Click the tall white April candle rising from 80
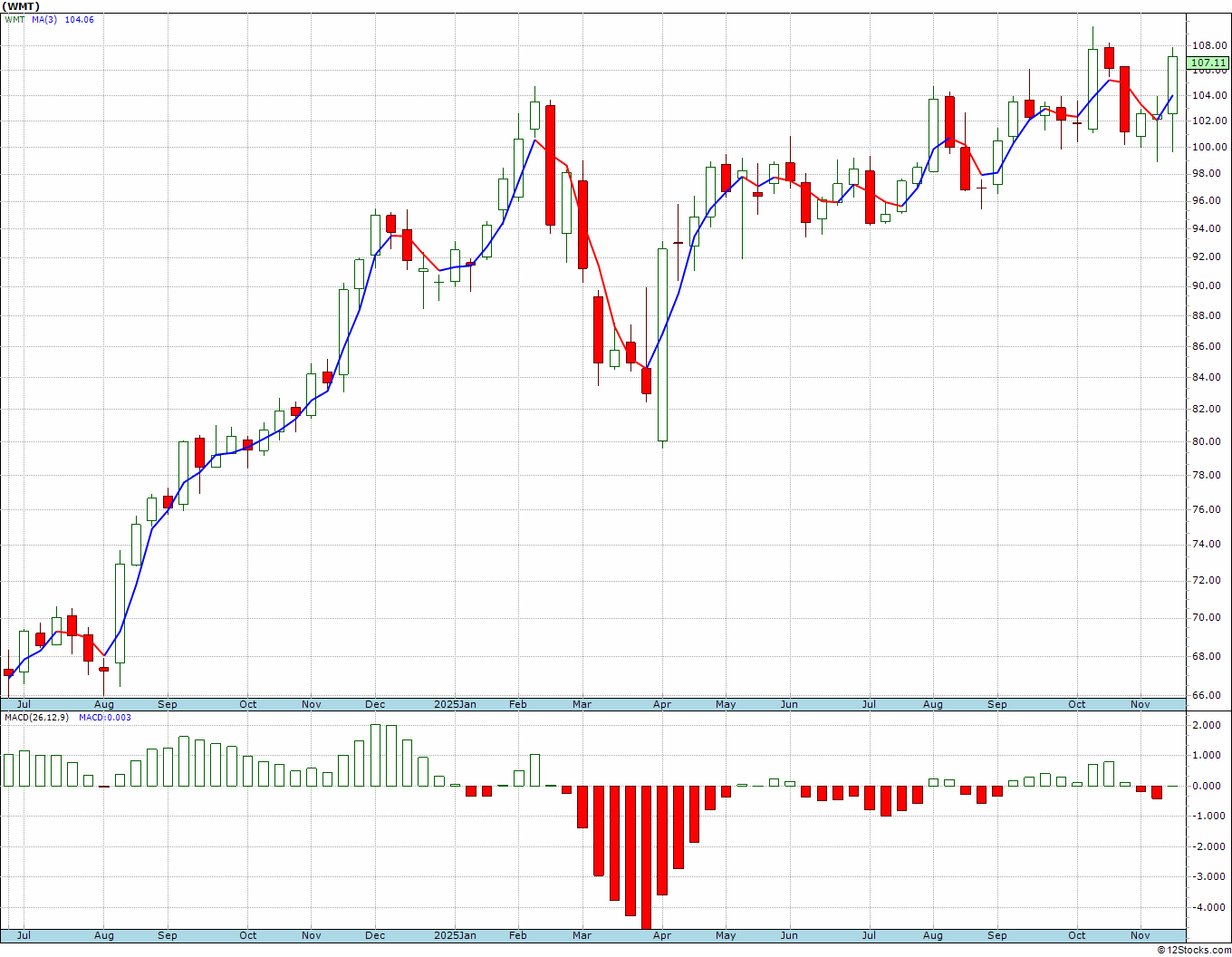The image size is (1232, 957). point(662,344)
